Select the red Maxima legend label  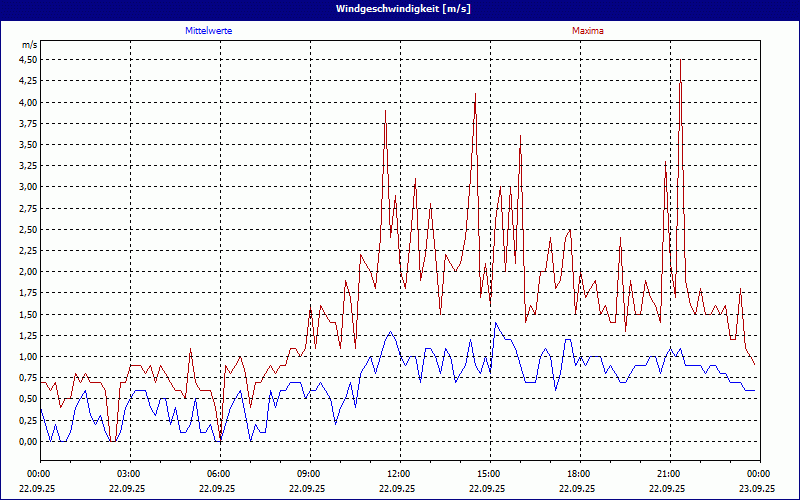click(x=587, y=31)
